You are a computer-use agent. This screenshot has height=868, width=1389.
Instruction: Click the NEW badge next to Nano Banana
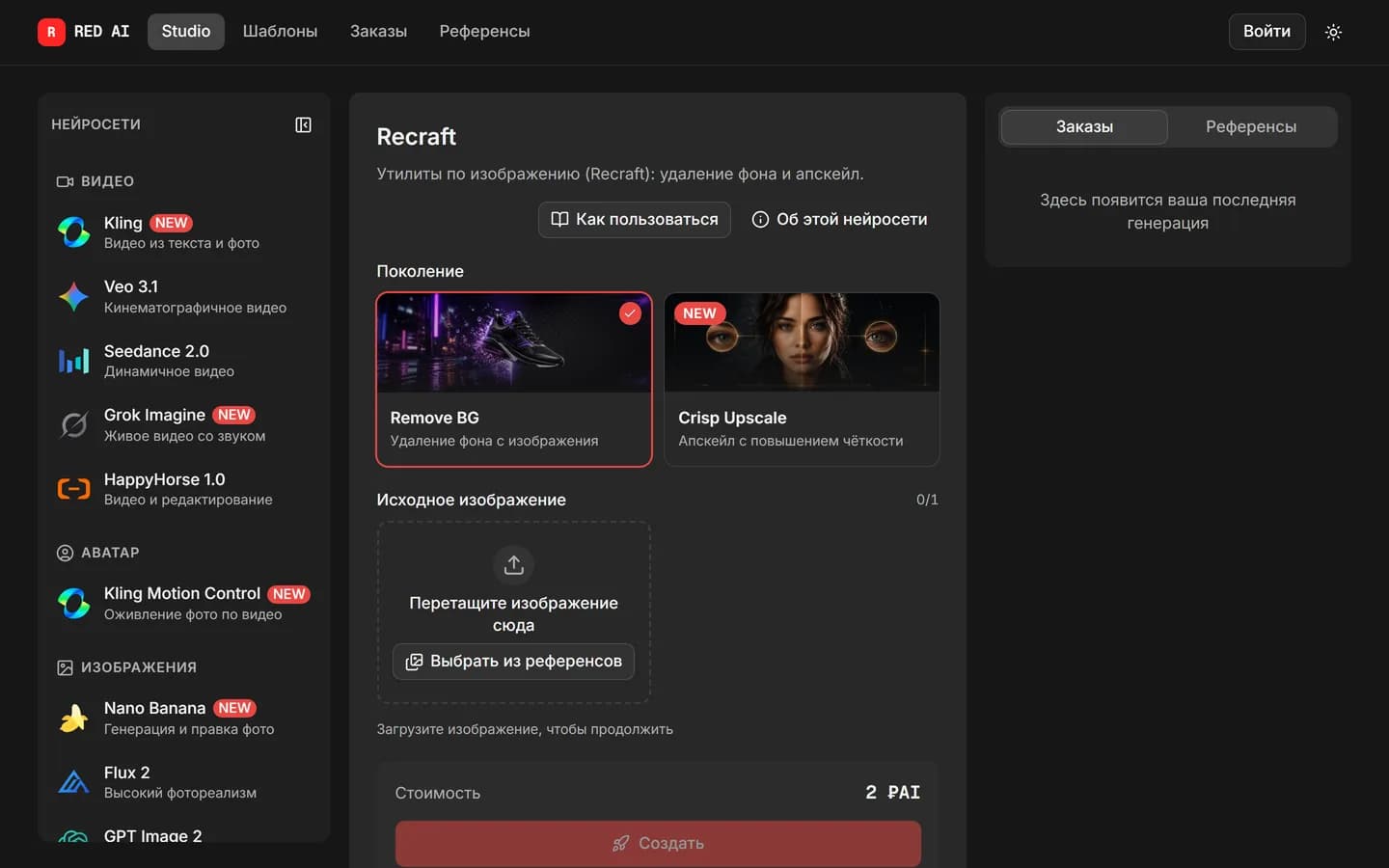pos(233,708)
